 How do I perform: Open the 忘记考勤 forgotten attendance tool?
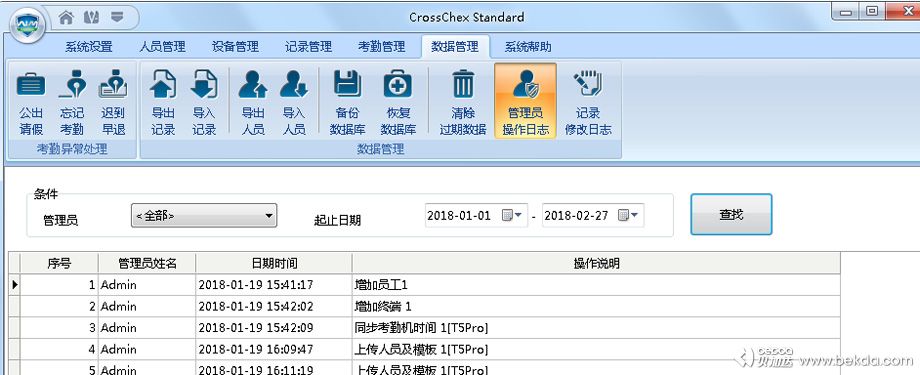pyautogui.click(x=72, y=103)
